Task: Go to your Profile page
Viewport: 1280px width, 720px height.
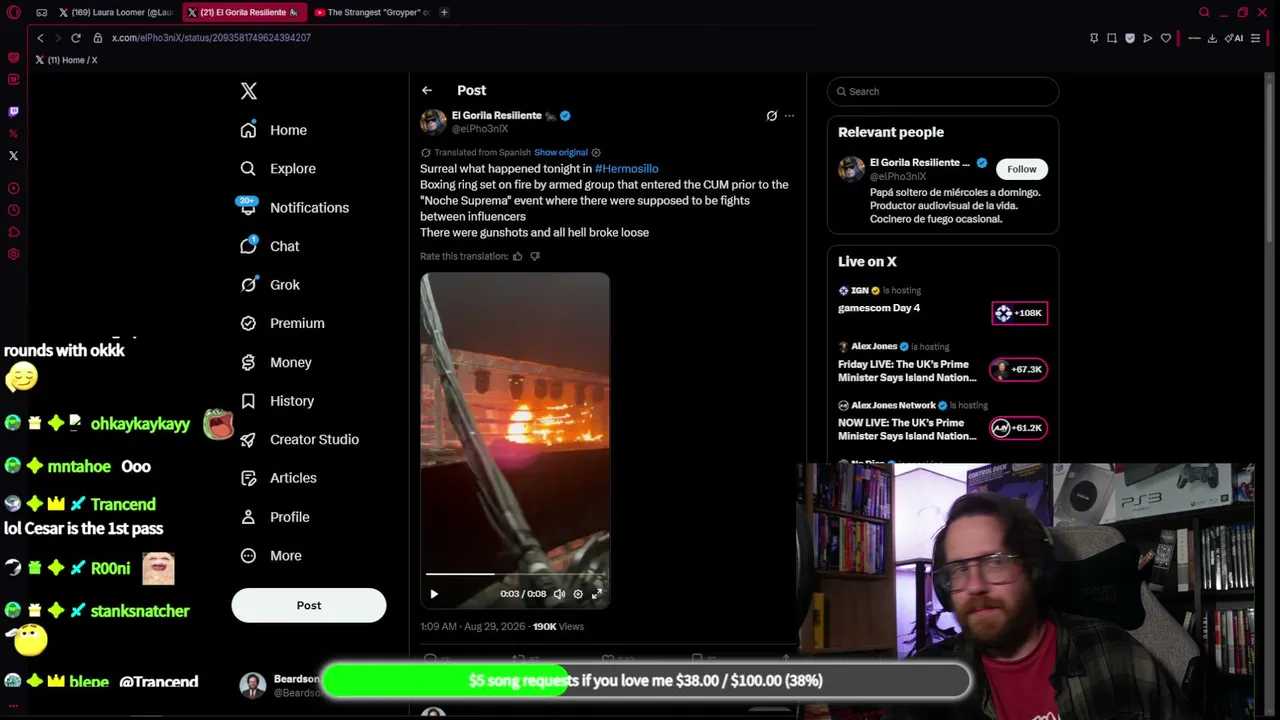Action: (275, 517)
